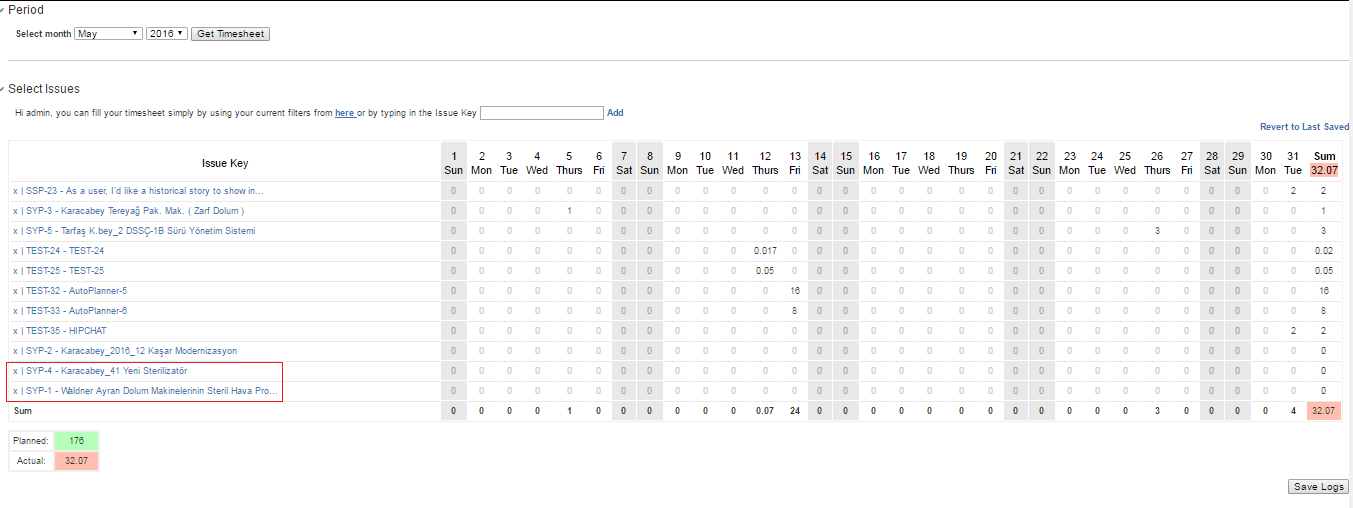Click the Save Logs button

(x=1319, y=487)
